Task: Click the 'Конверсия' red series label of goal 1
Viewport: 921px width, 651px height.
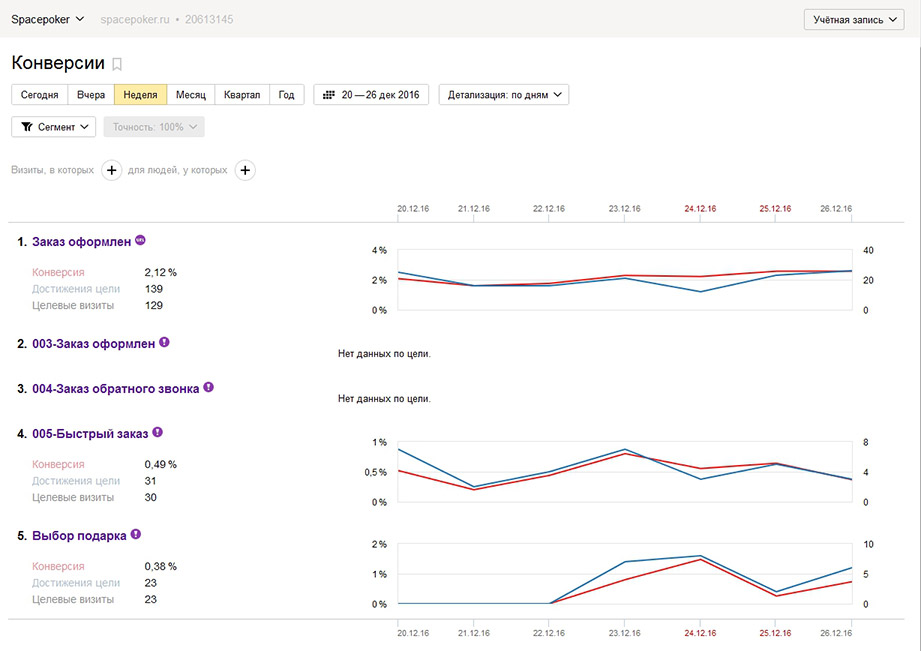Action: 58,272
